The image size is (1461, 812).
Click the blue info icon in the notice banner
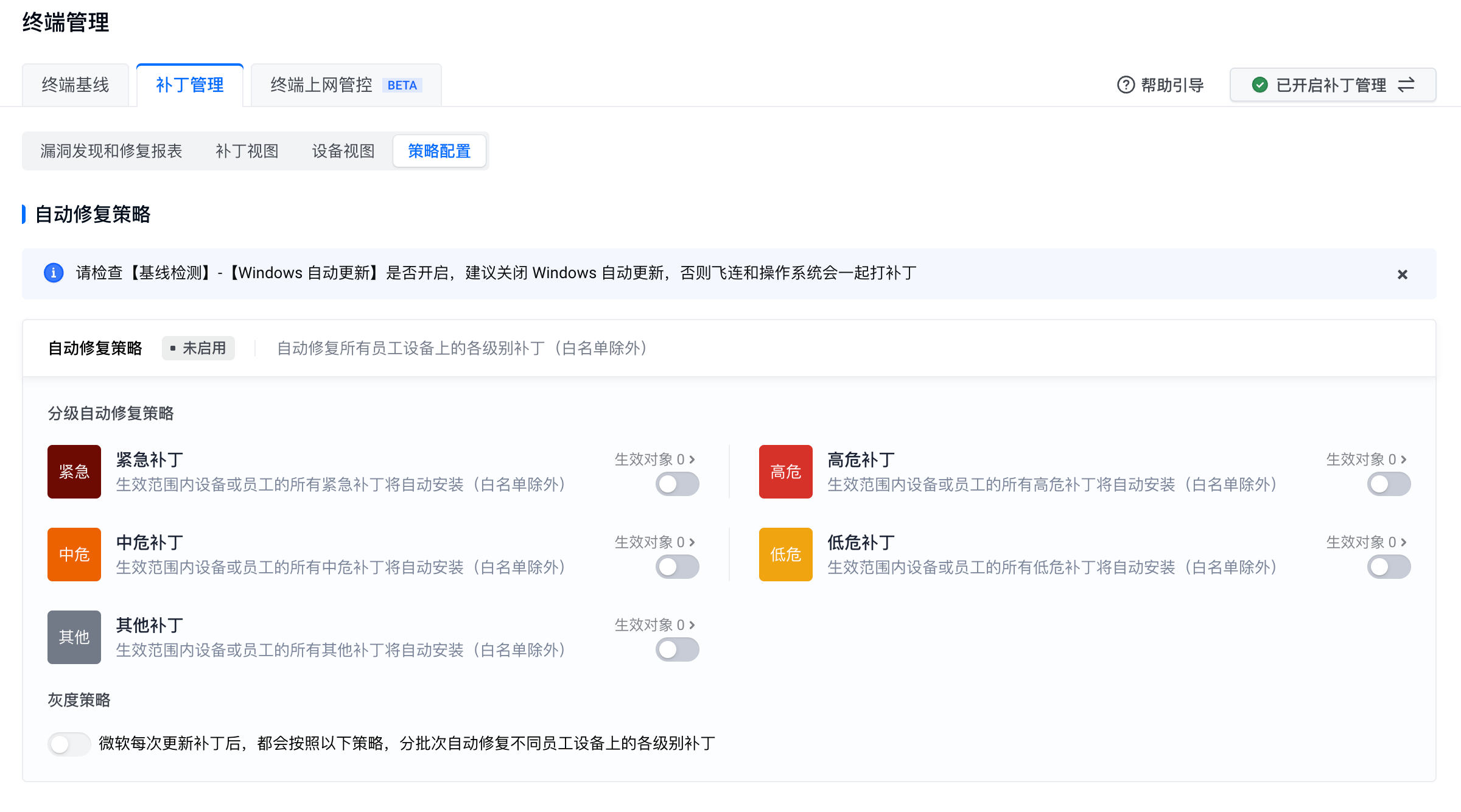(54, 273)
